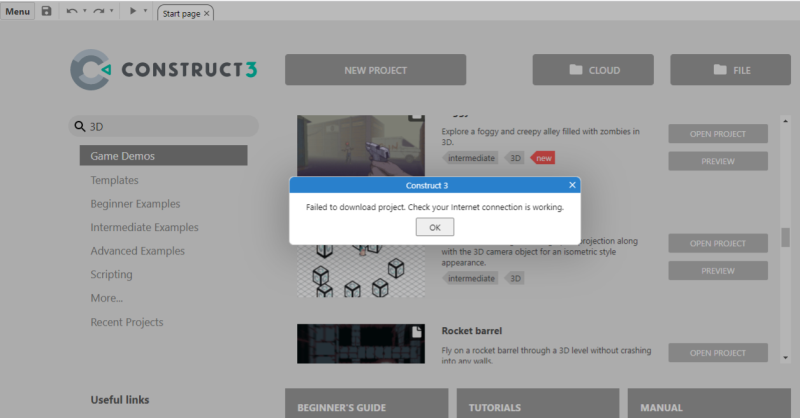The image size is (800, 418).
Task: Click the foggy zombie alley thumbnail
Action: click(361, 145)
